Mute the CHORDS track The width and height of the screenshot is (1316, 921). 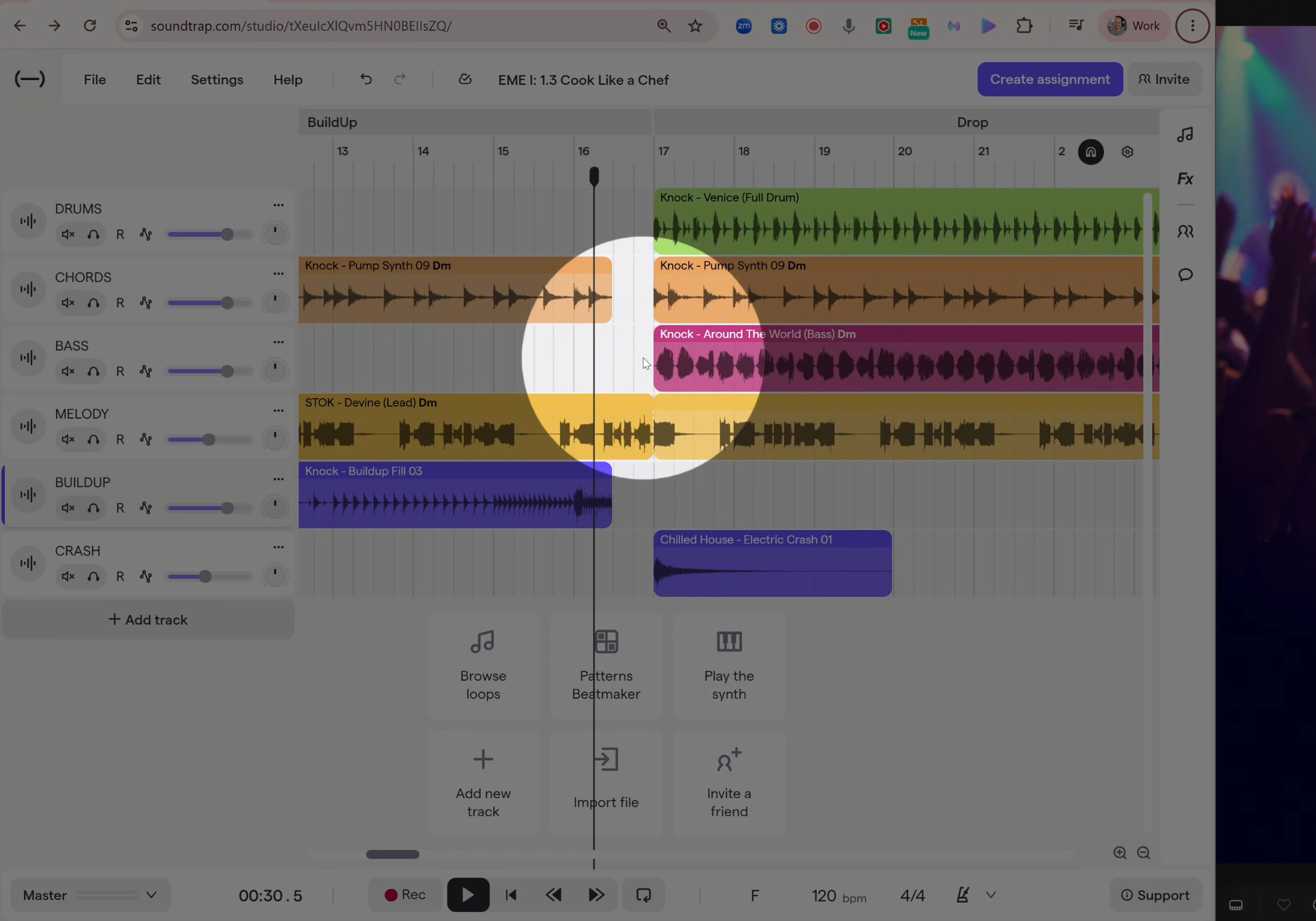(x=68, y=303)
